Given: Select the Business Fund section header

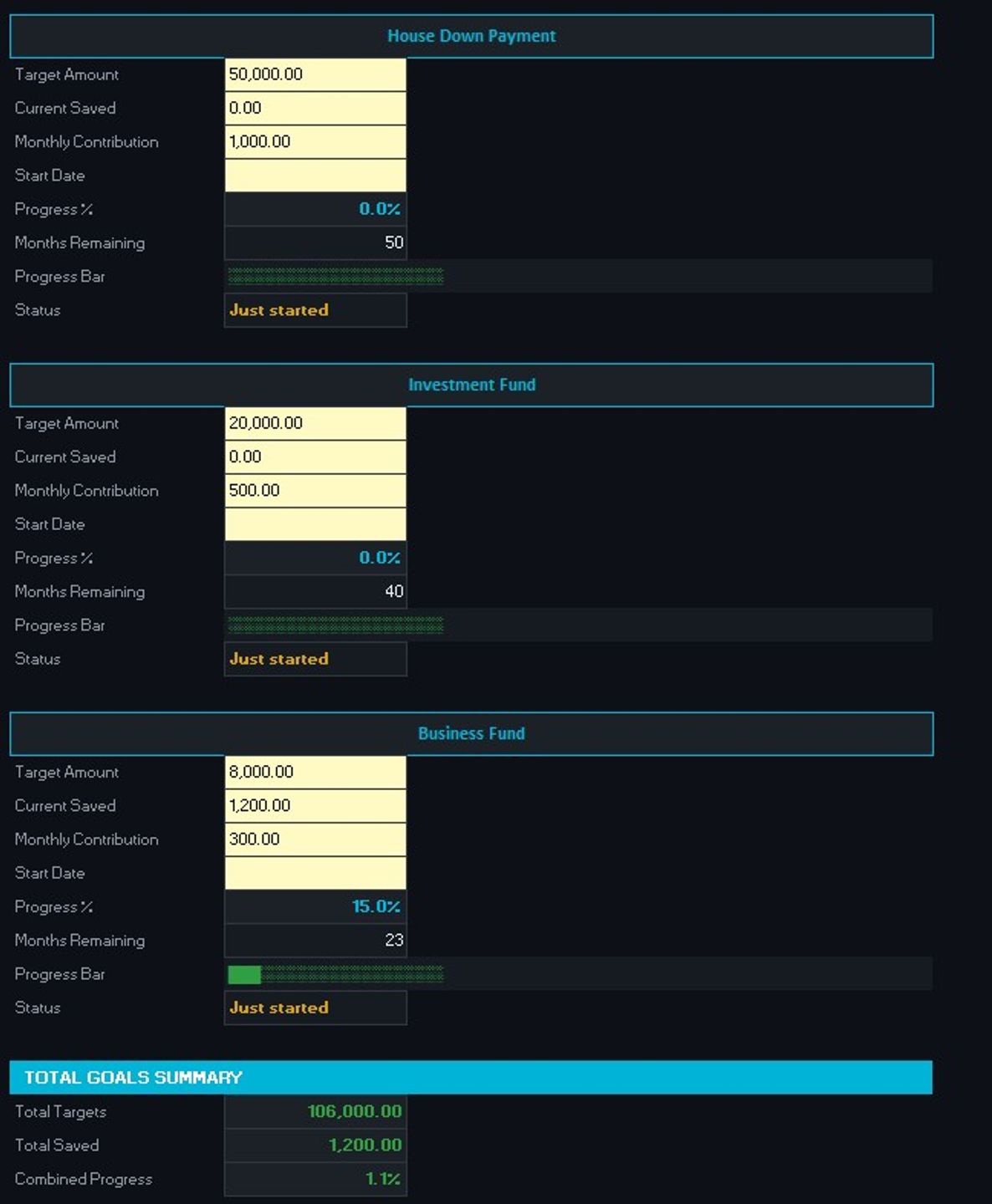Looking at the screenshot, I should (x=472, y=733).
